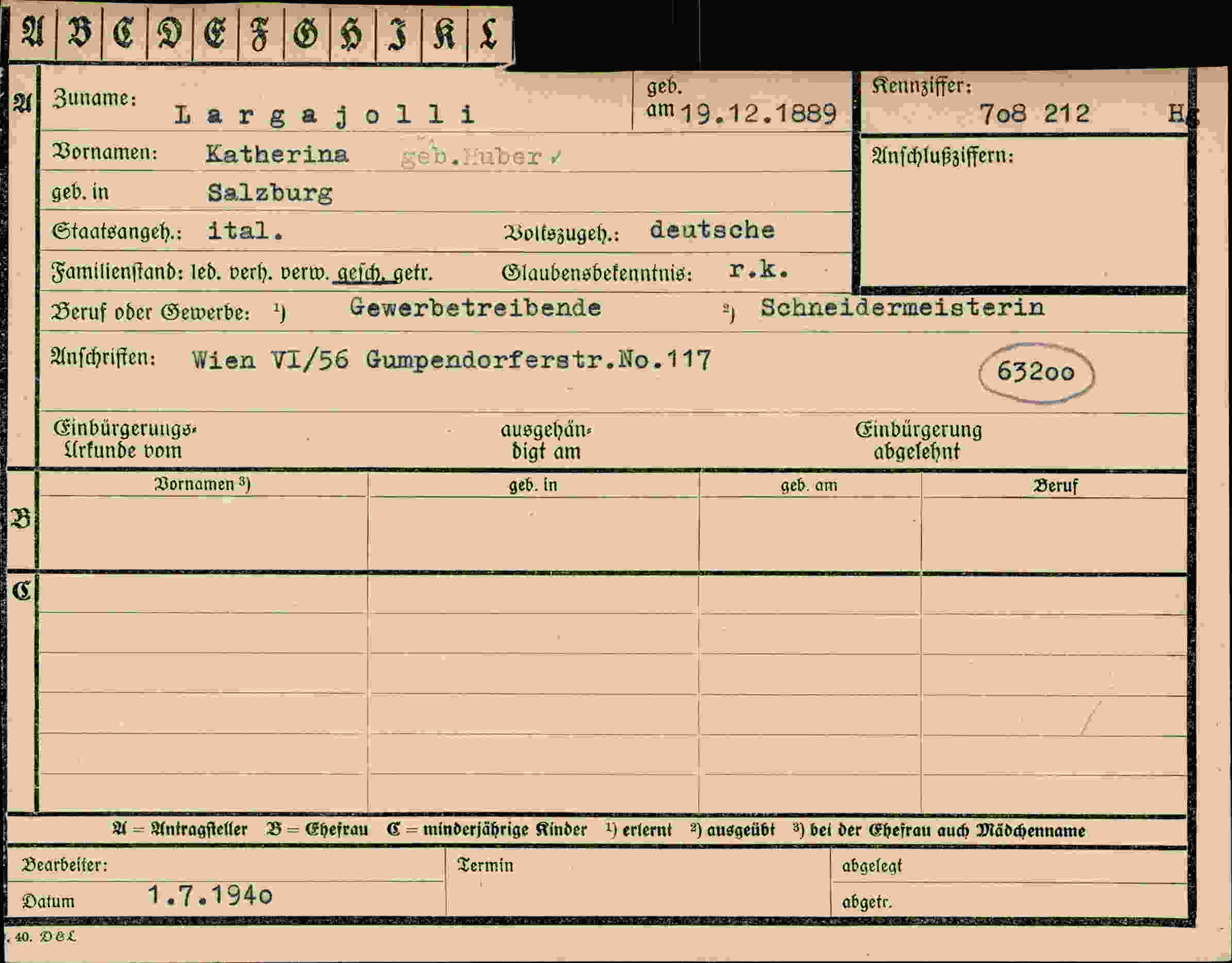Click footnote 'bei der Ehefrau auch Mädchenname'
Screen dimensions: 1232x963
tap(947, 831)
